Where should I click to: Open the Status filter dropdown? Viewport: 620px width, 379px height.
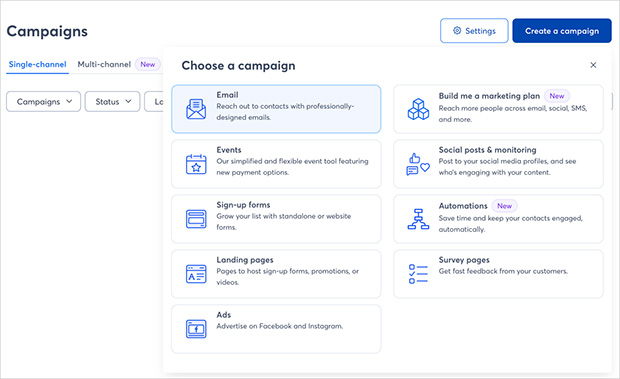(113, 102)
